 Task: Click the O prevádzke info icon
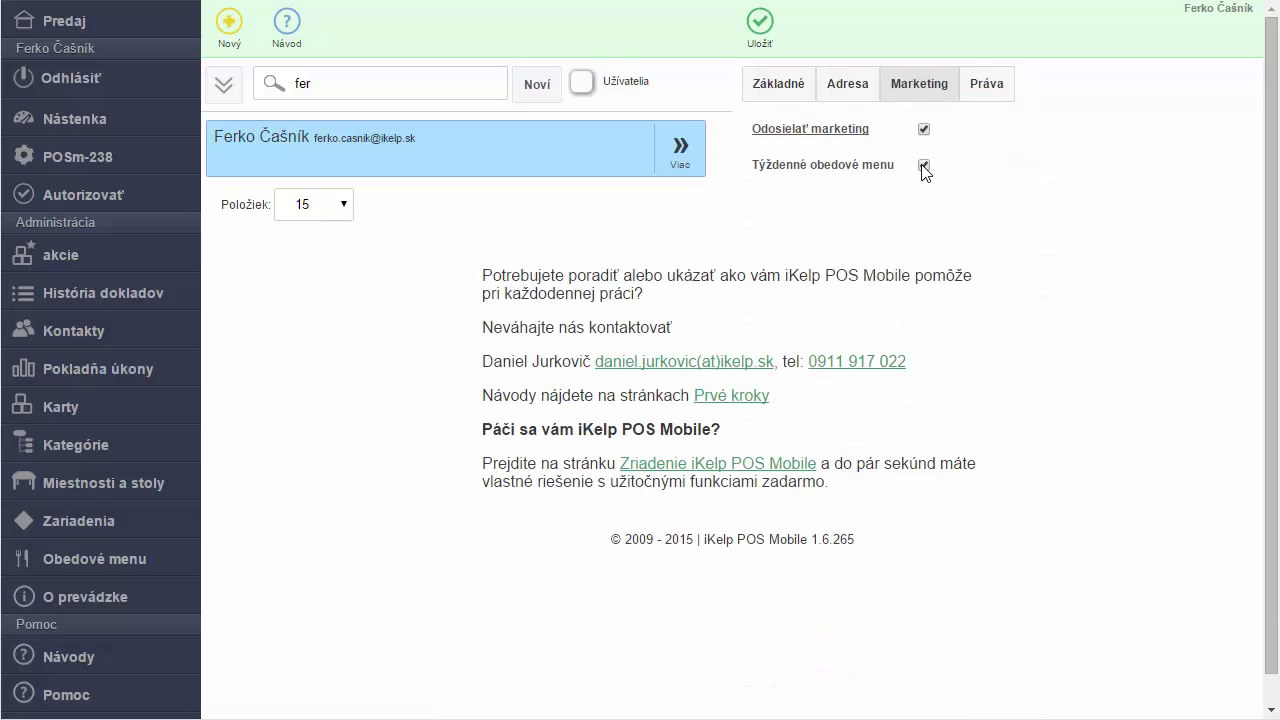[24, 596]
